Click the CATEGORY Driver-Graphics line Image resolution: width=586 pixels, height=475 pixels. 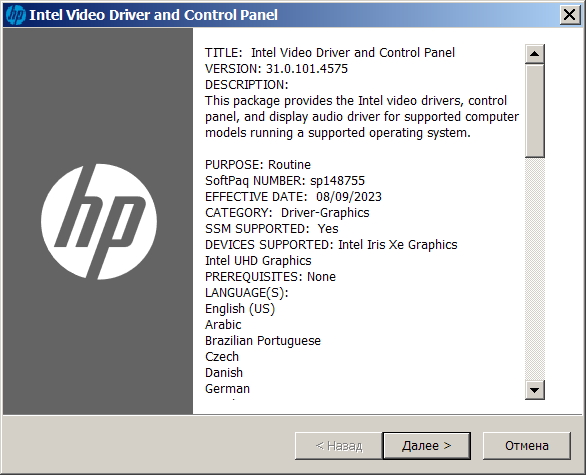click(287, 213)
